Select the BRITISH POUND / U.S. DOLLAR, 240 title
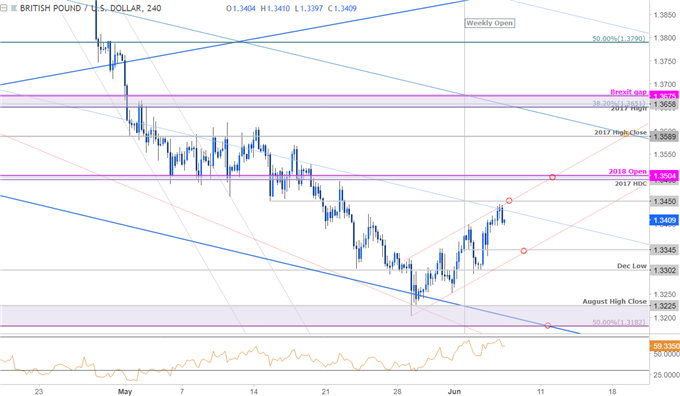Screen dimensions: 680x396 pos(91,8)
